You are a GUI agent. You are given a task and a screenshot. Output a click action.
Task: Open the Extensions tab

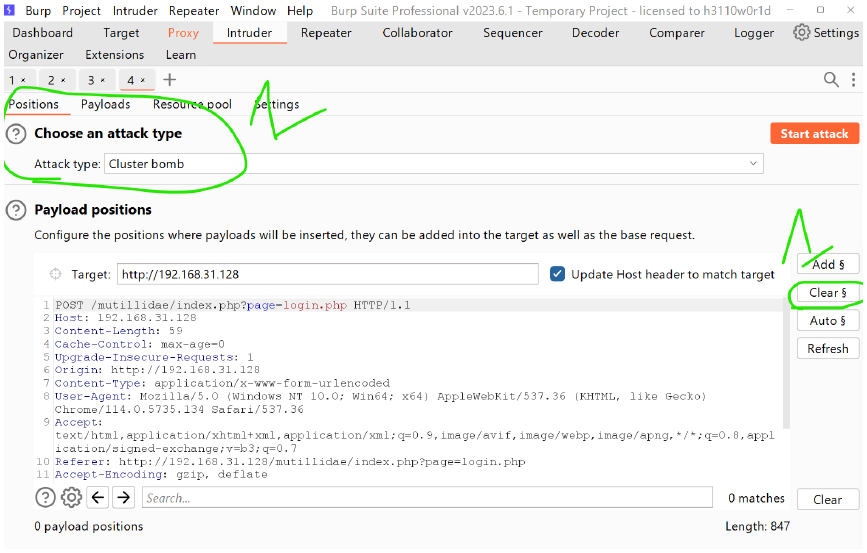point(114,55)
